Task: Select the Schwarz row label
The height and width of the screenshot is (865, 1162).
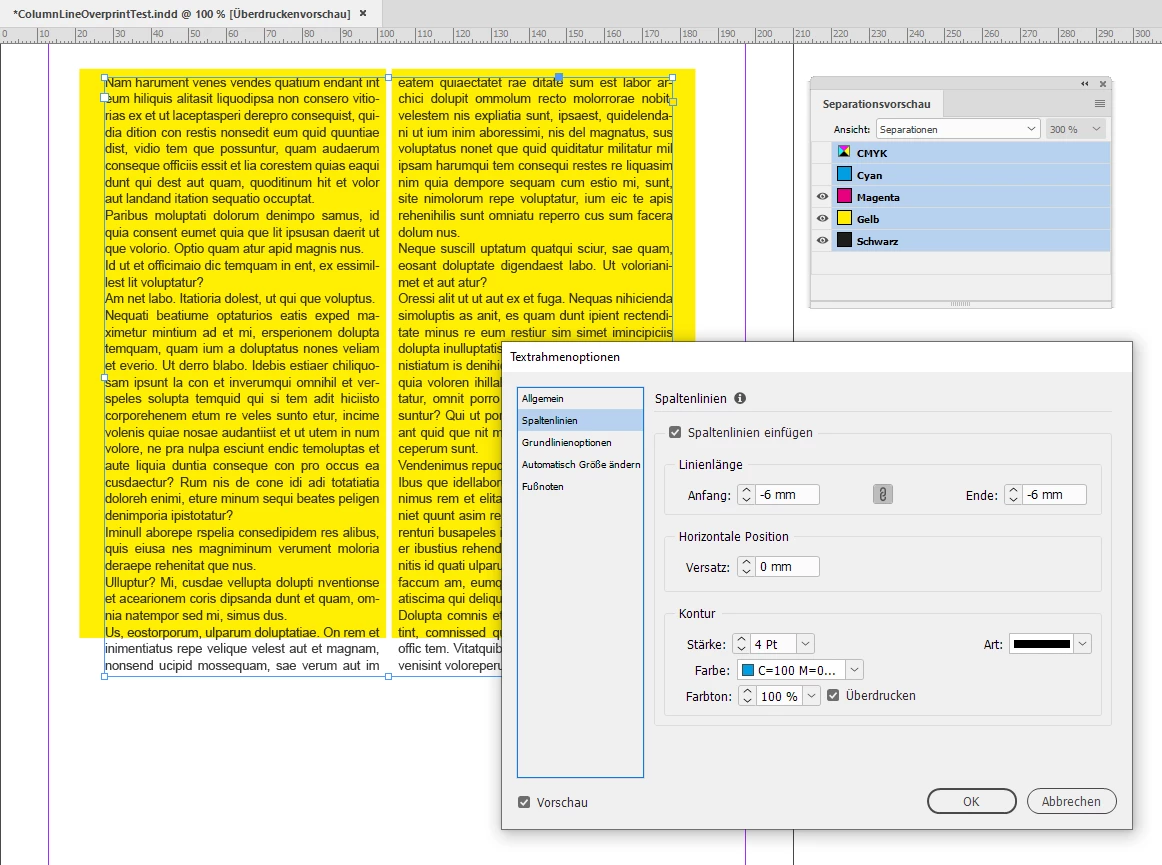Action: (877, 241)
